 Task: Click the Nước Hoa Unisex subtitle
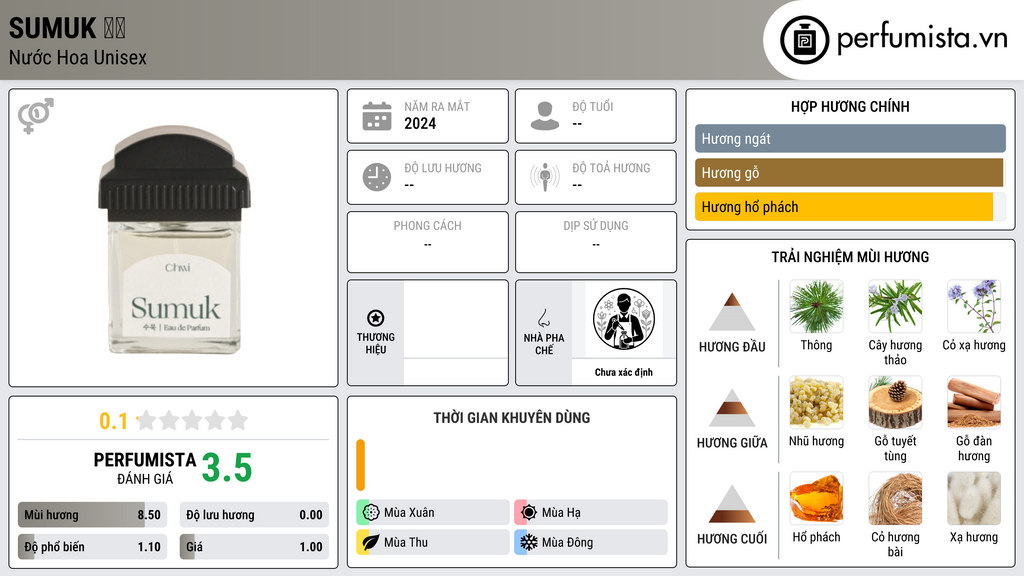78,58
